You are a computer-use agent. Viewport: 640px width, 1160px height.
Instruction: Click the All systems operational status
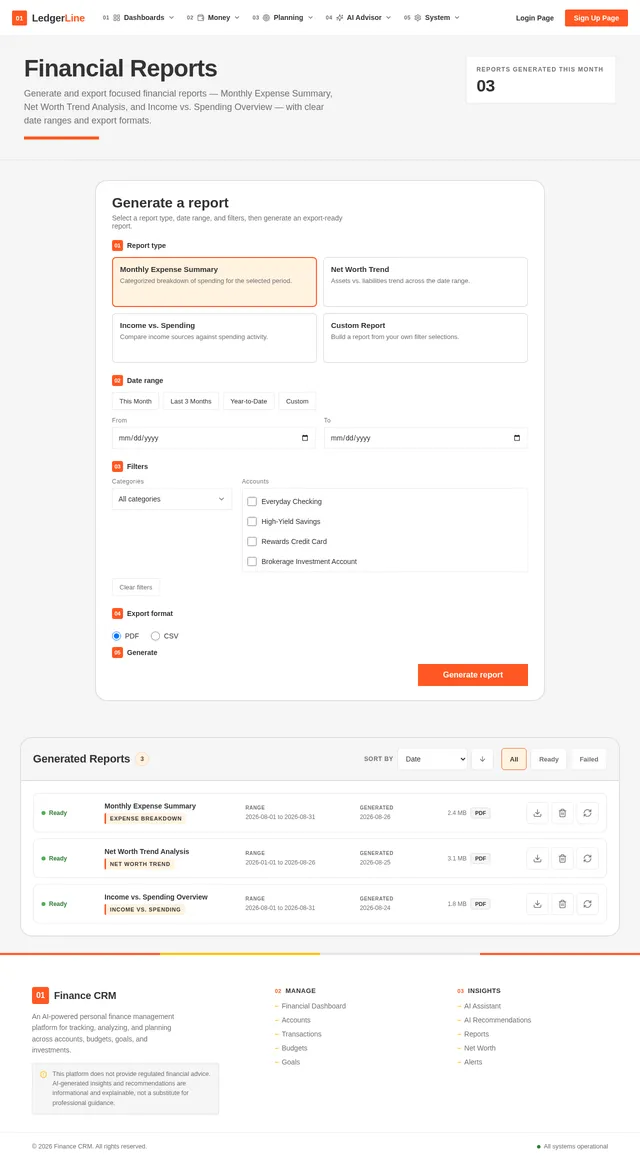coord(573,1147)
